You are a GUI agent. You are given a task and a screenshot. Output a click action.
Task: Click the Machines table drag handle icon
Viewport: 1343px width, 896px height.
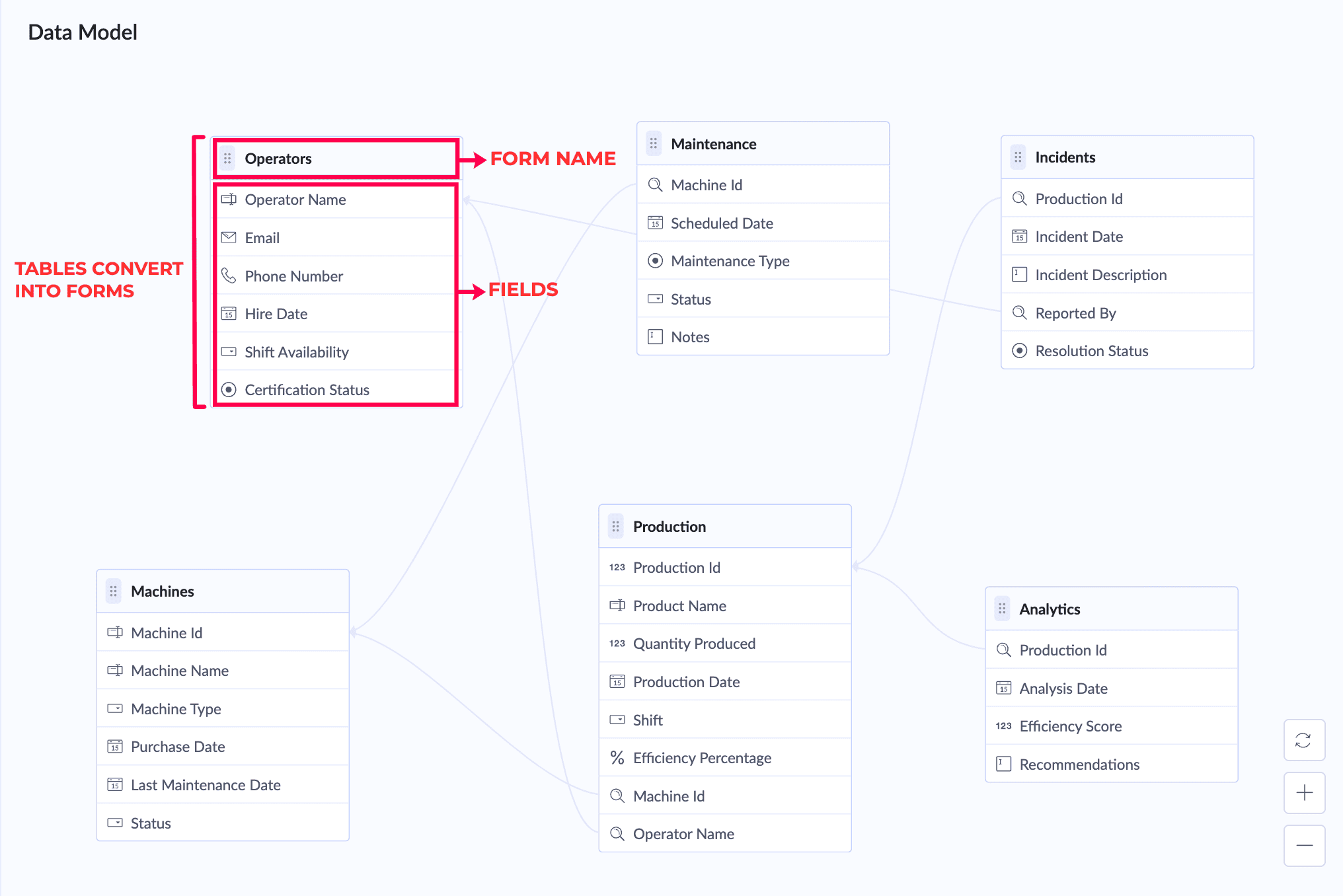[x=114, y=591]
